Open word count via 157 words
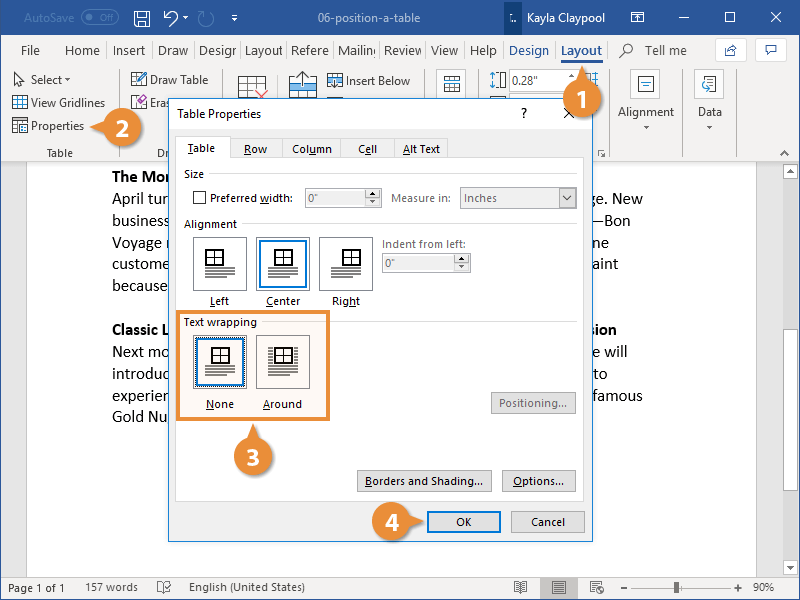 tap(111, 587)
